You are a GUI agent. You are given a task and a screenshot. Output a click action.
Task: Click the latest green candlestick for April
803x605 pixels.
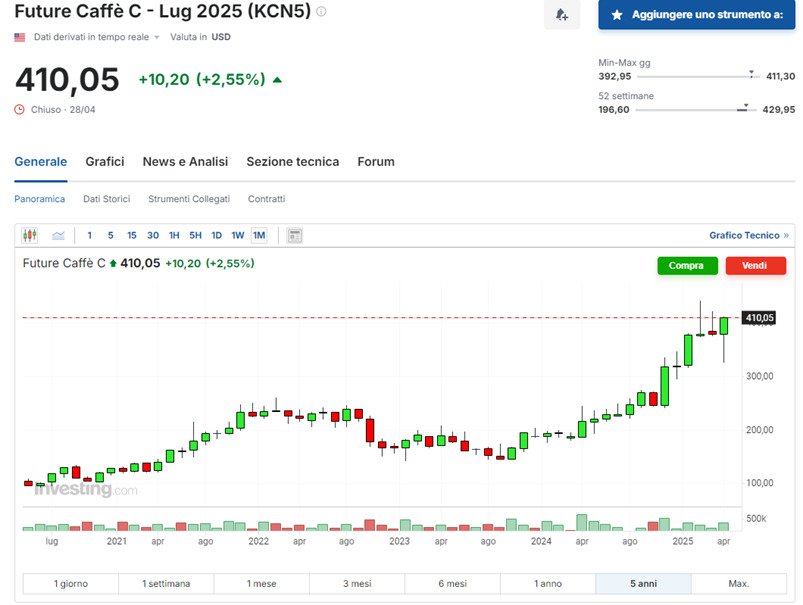tap(724, 326)
